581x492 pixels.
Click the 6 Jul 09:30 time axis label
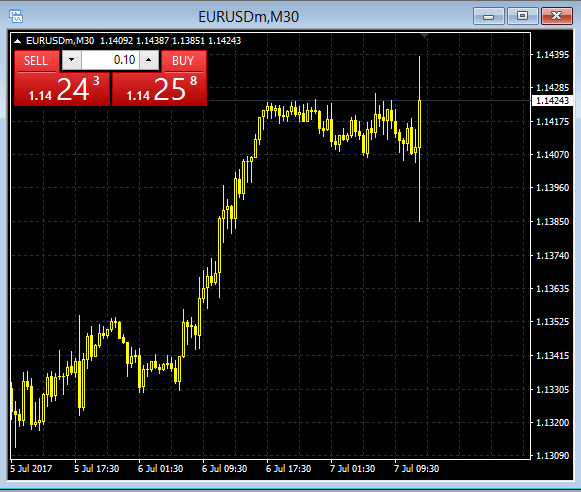click(225, 469)
